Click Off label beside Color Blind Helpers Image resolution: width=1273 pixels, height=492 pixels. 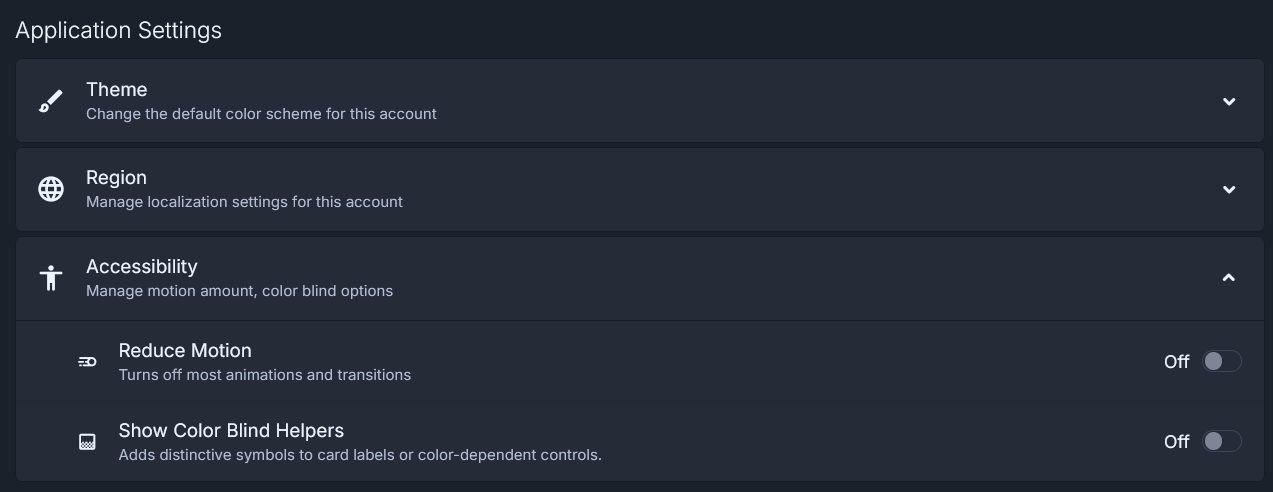coord(1176,442)
